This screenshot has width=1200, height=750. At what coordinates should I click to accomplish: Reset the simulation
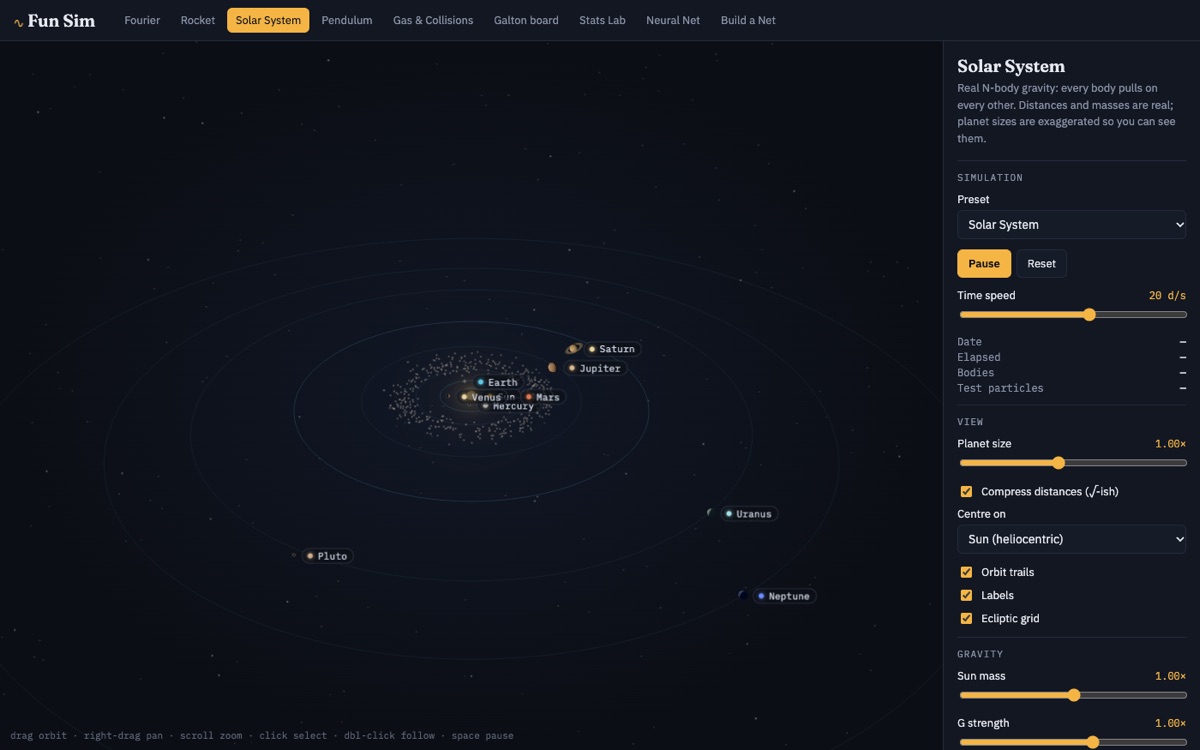(1041, 263)
